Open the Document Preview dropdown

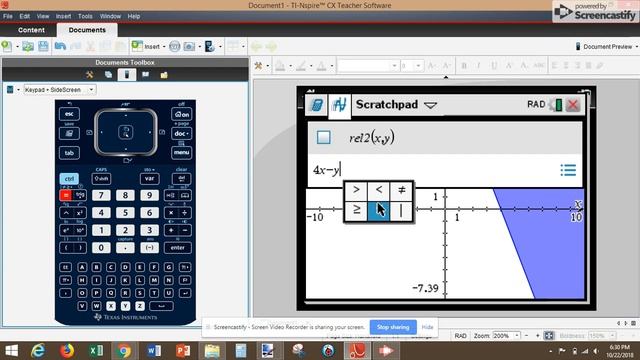[x=607, y=47]
